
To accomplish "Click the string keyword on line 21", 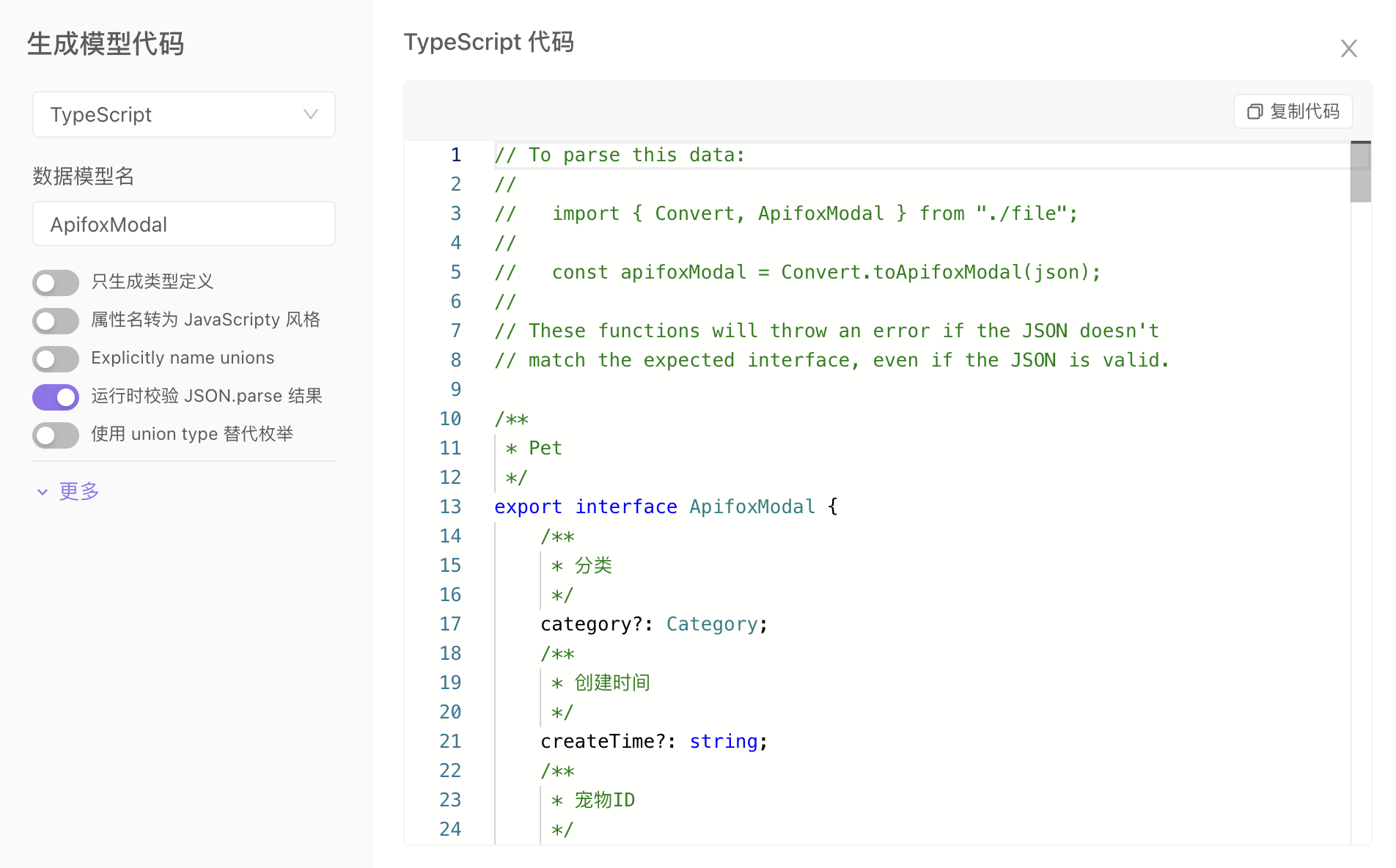I will tap(723, 741).
